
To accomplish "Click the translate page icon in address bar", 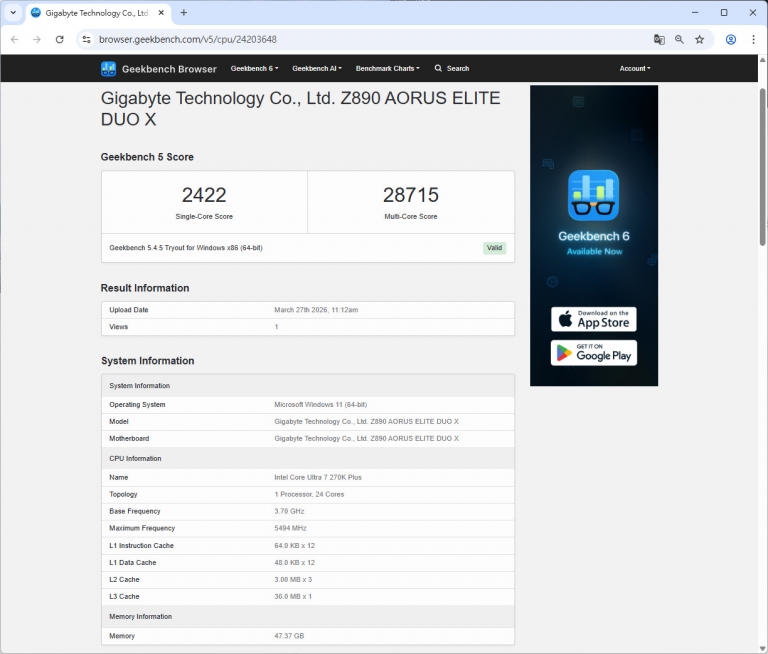I will coord(659,39).
